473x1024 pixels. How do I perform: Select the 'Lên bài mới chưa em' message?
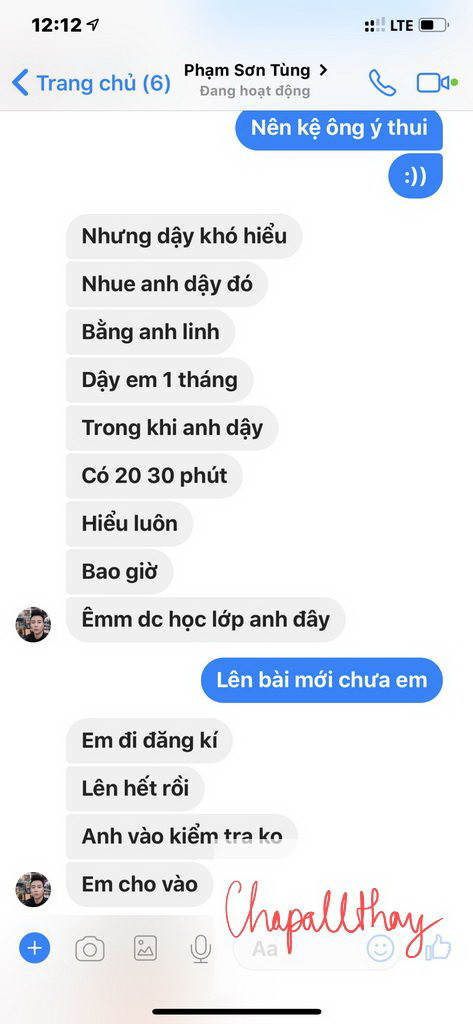tap(321, 680)
